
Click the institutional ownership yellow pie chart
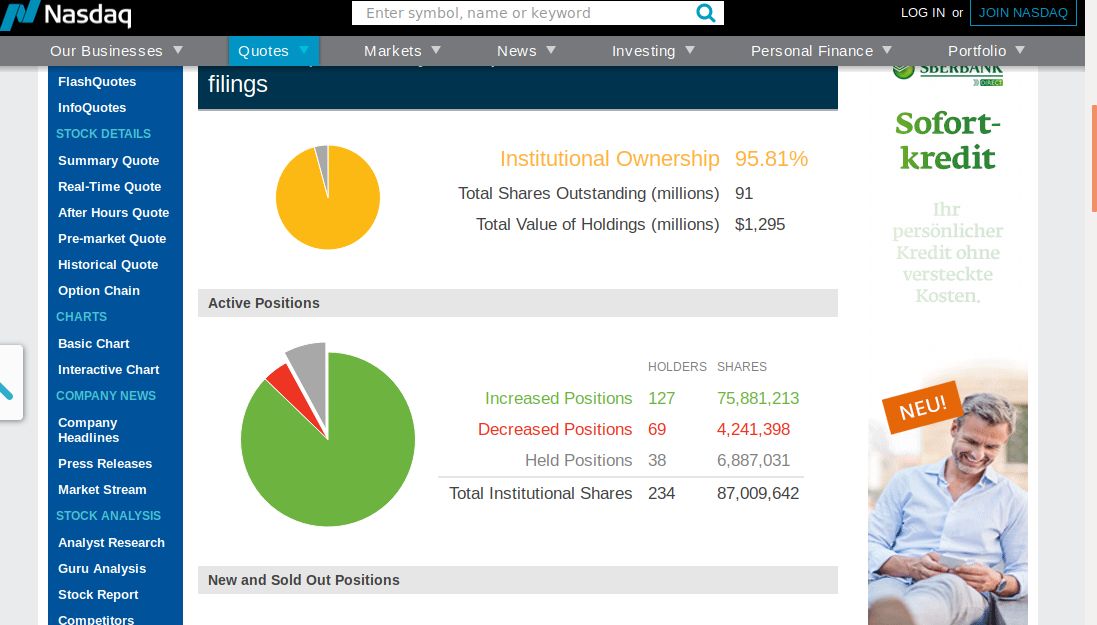(328, 199)
